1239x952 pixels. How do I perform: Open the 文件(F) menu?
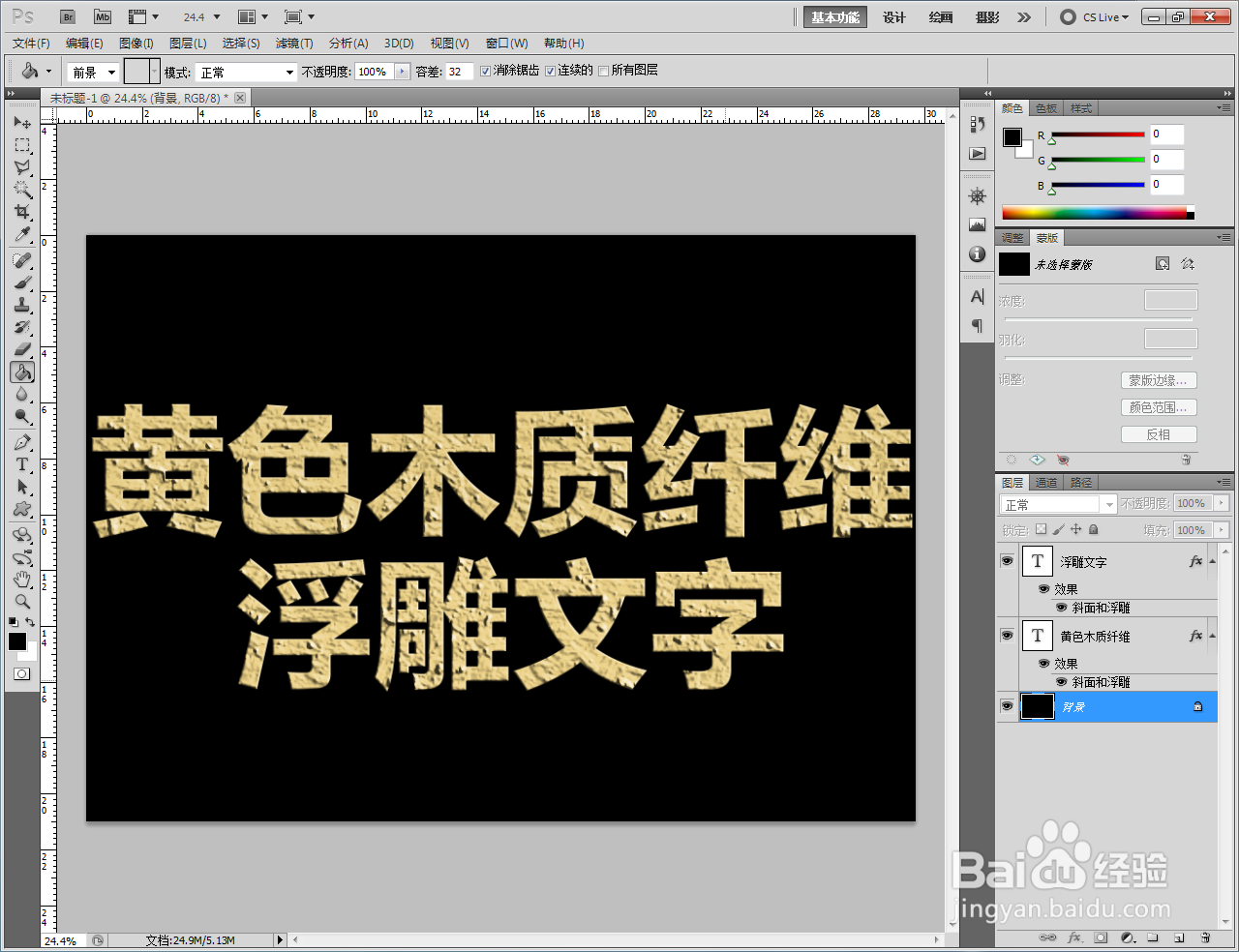[x=31, y=44]
